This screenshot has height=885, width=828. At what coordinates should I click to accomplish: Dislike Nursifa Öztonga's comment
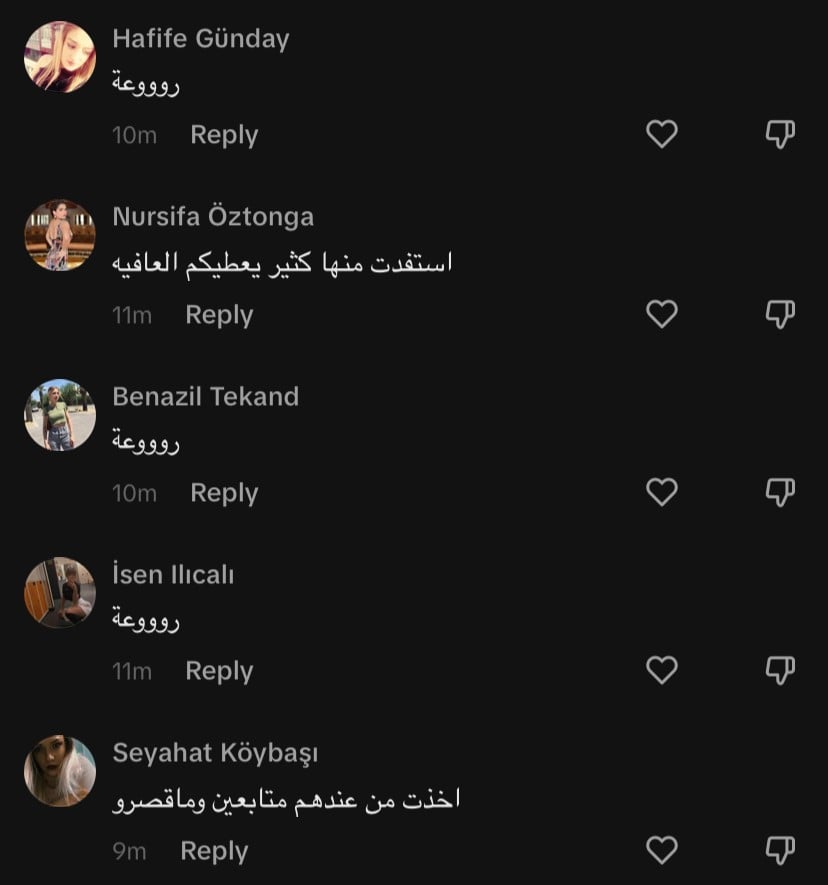780,314
